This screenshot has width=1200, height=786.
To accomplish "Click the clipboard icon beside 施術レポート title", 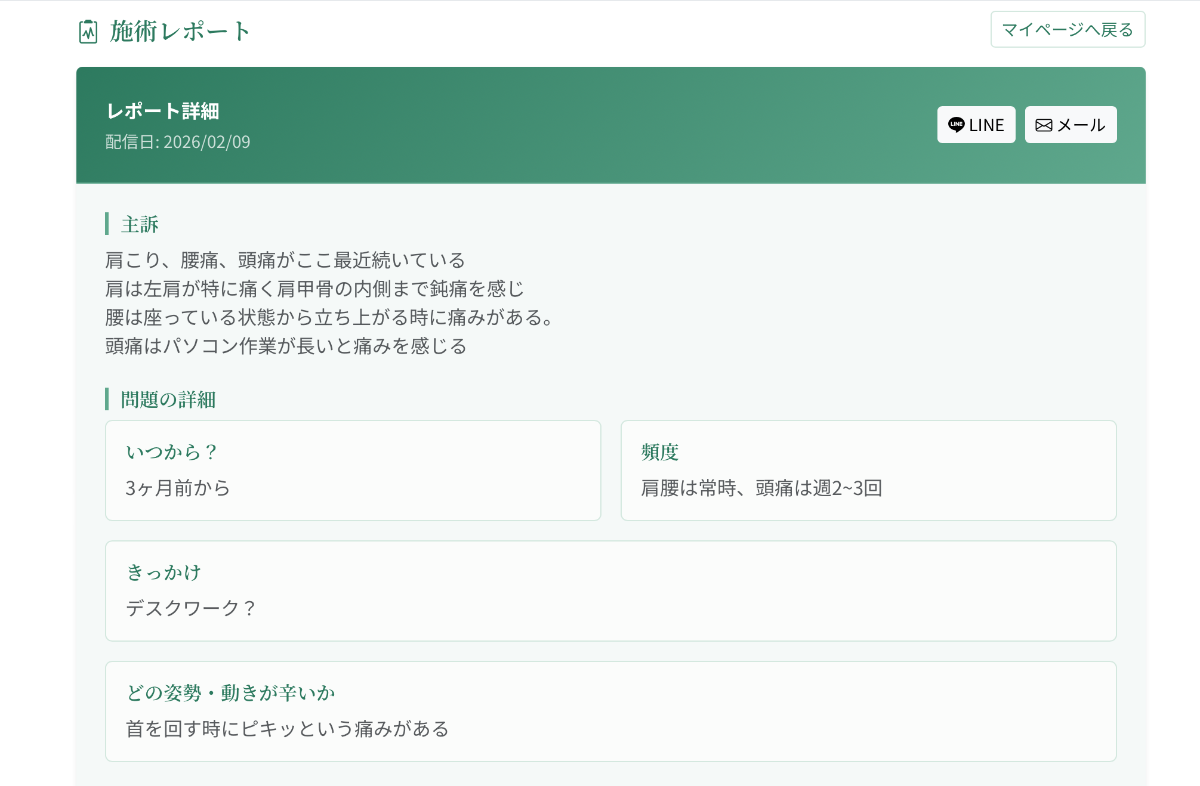I will [88, 31].
